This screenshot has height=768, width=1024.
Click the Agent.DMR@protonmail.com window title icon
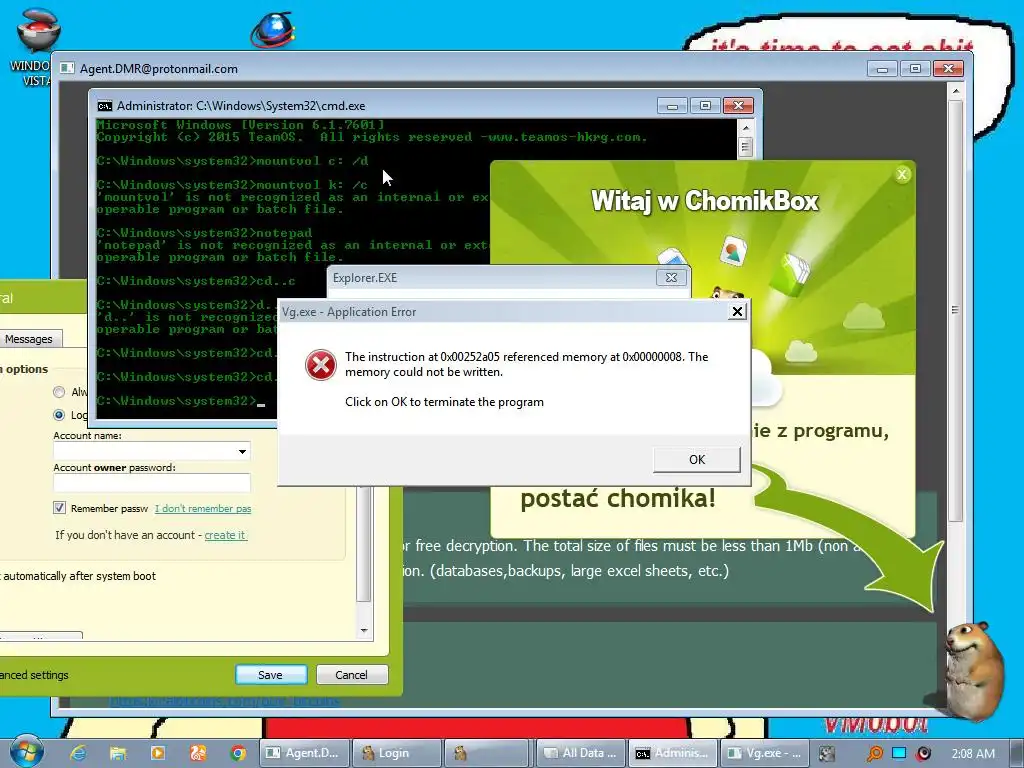click(x=67, y=69)
